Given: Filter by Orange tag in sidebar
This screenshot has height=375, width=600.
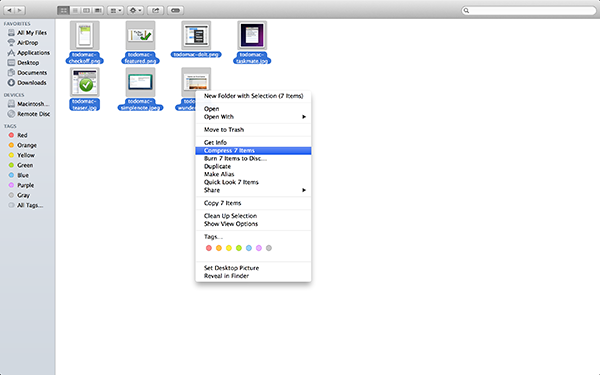Looking at the screenshot, I should (x=28, y=145).
